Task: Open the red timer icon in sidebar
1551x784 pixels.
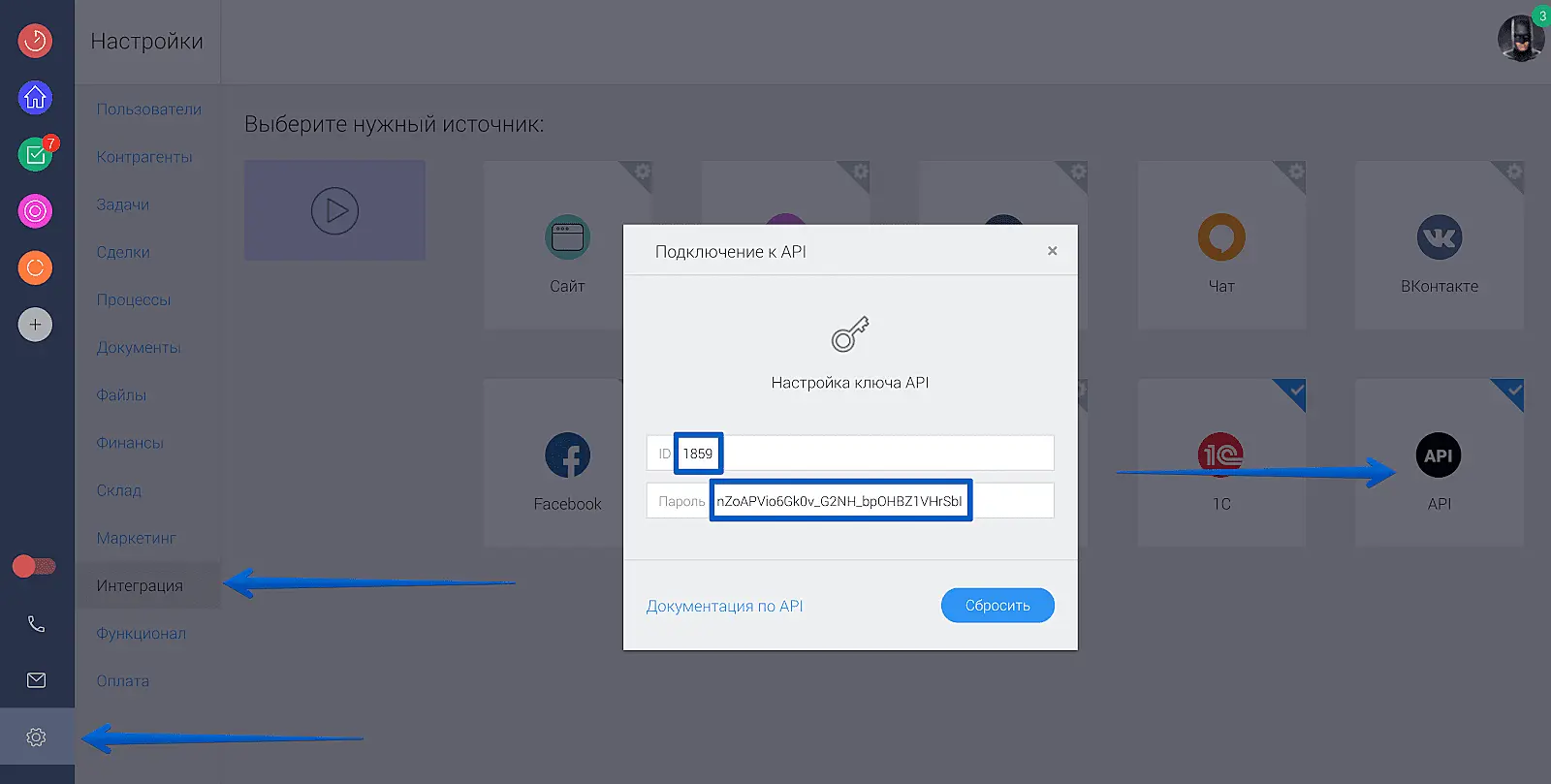Action: (x=35, y=41)
